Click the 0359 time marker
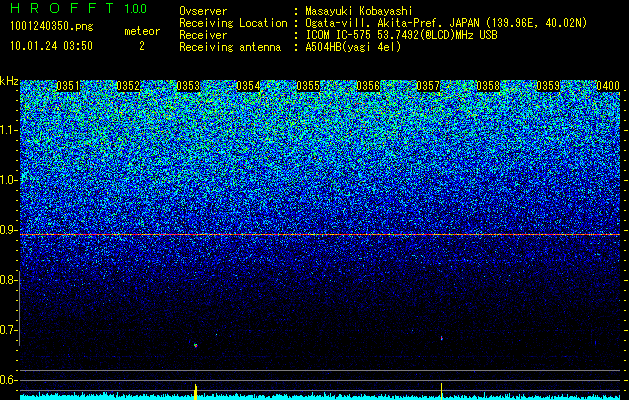 pyautogui.click(x=548, y=86)
